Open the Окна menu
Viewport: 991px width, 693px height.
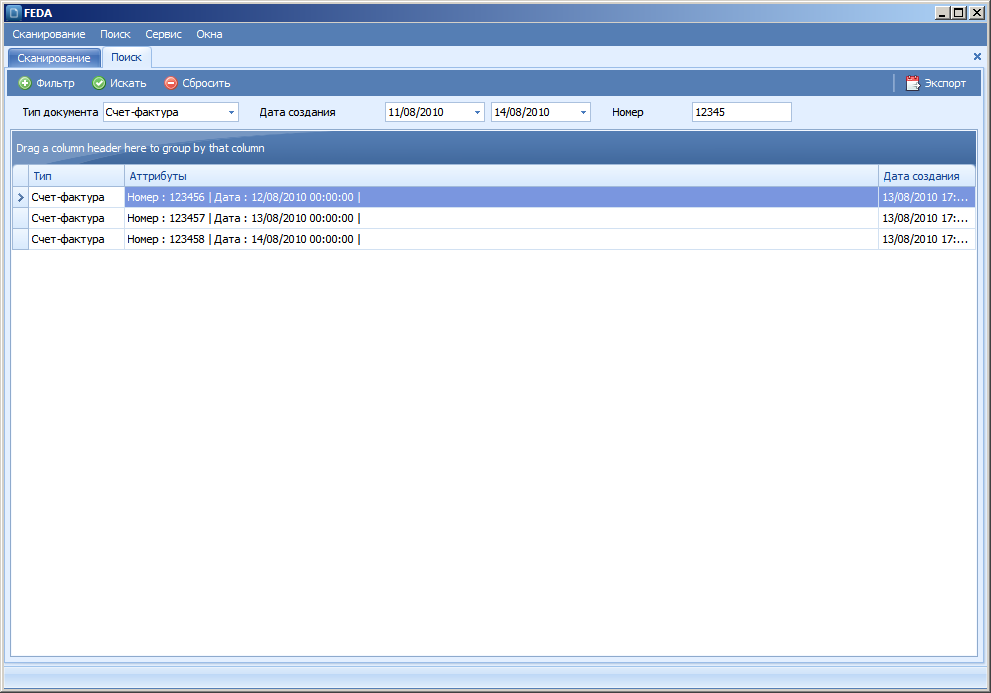[209, 34]
